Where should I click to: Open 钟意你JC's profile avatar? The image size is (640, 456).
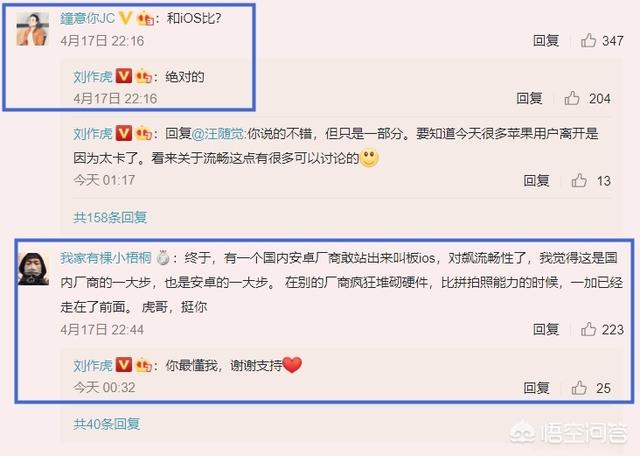[x=33, y=29]
